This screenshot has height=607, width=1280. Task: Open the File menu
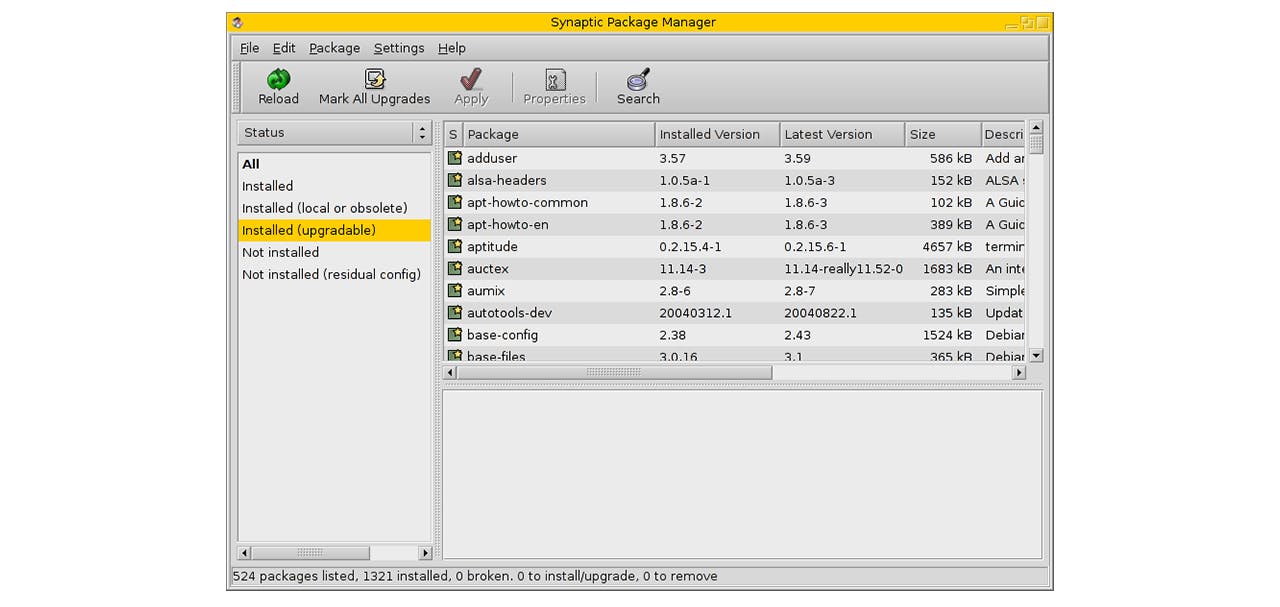(x=249, y=48)
